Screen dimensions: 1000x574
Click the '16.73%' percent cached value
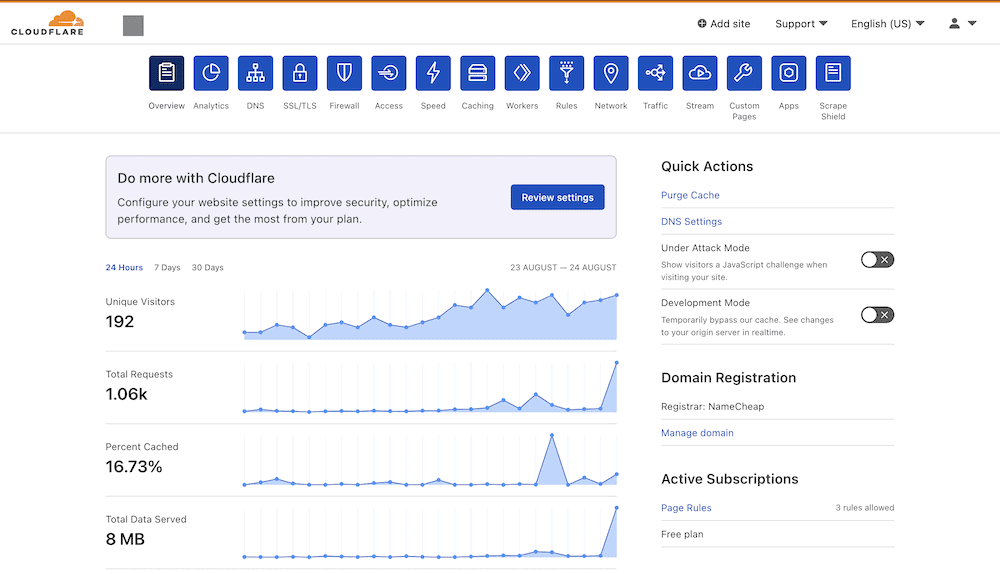(x=134, y=467)
